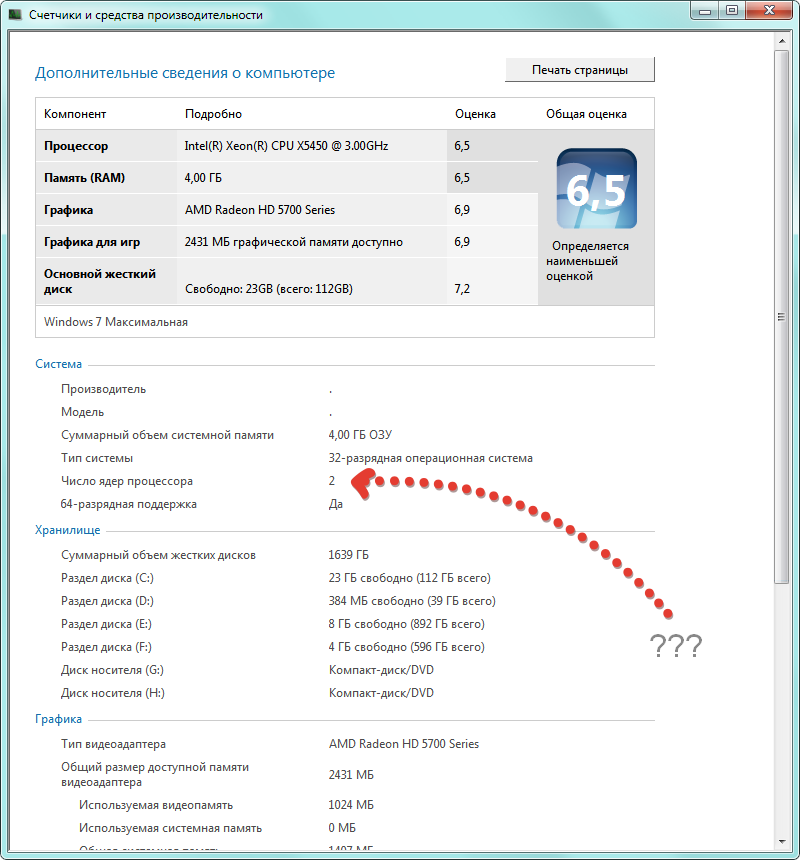Click the 32-разрядная операционная система value

click(x=430, y=458)
